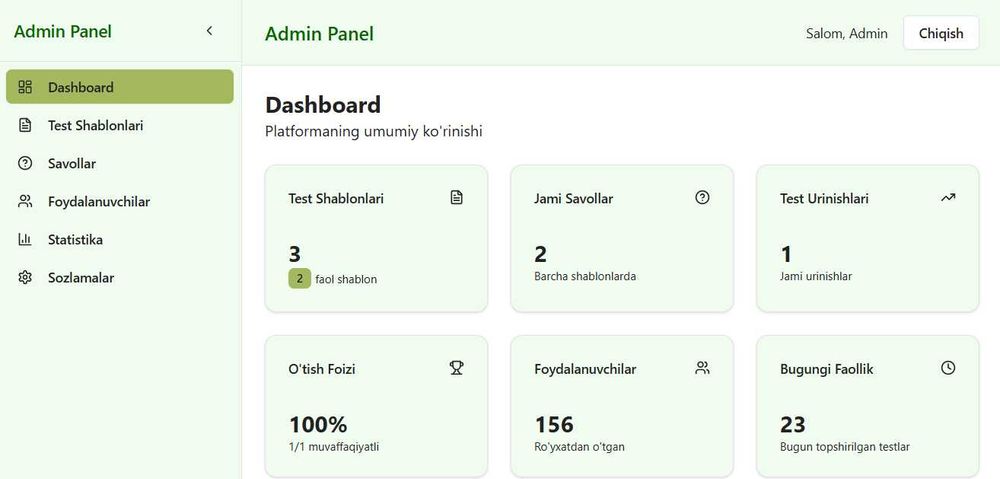
Task: Select the O'tish Foizi 100% stat card
Action: point(376,405)
